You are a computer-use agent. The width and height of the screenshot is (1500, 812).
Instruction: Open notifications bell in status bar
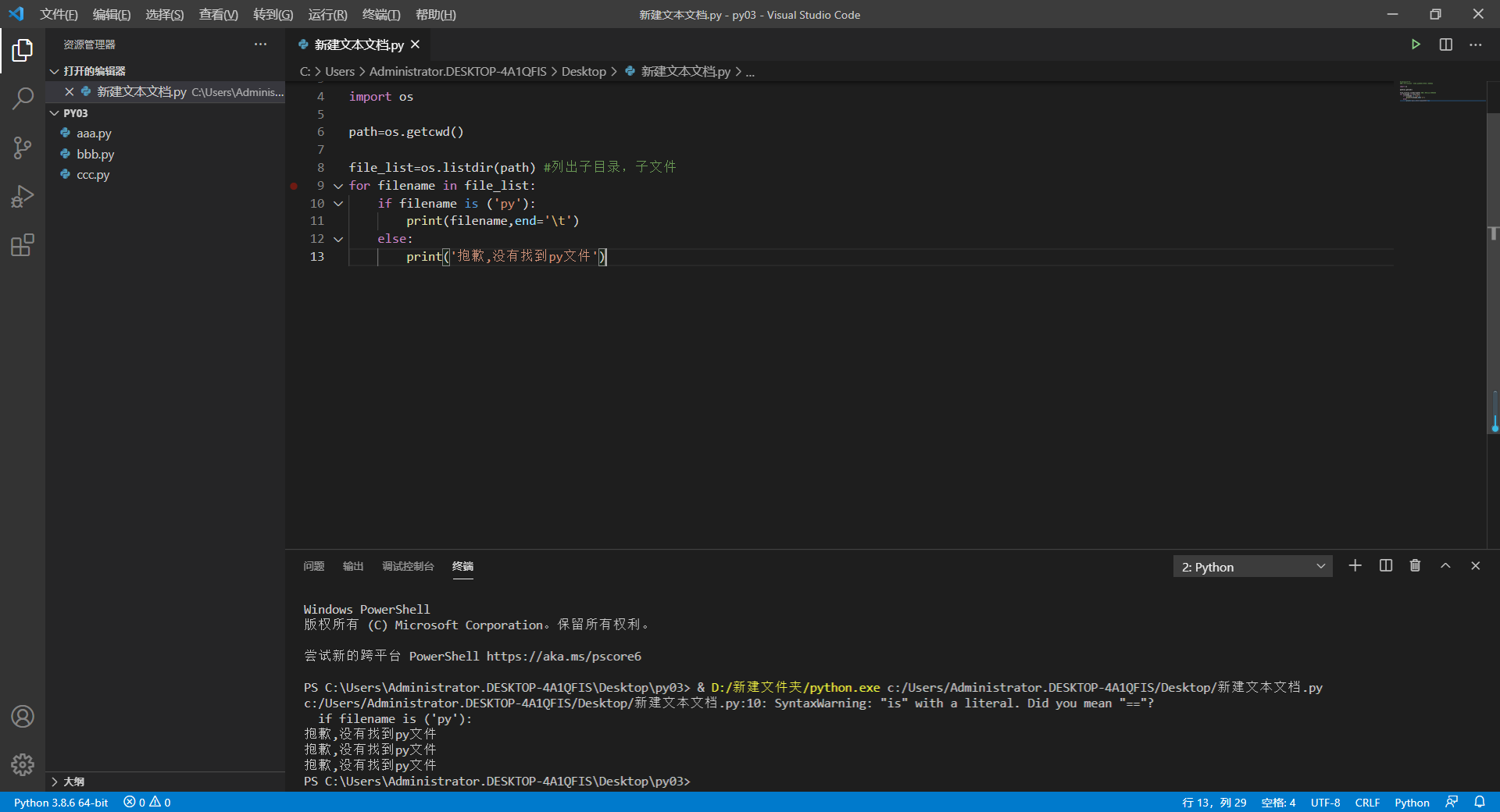[1480, 802]
